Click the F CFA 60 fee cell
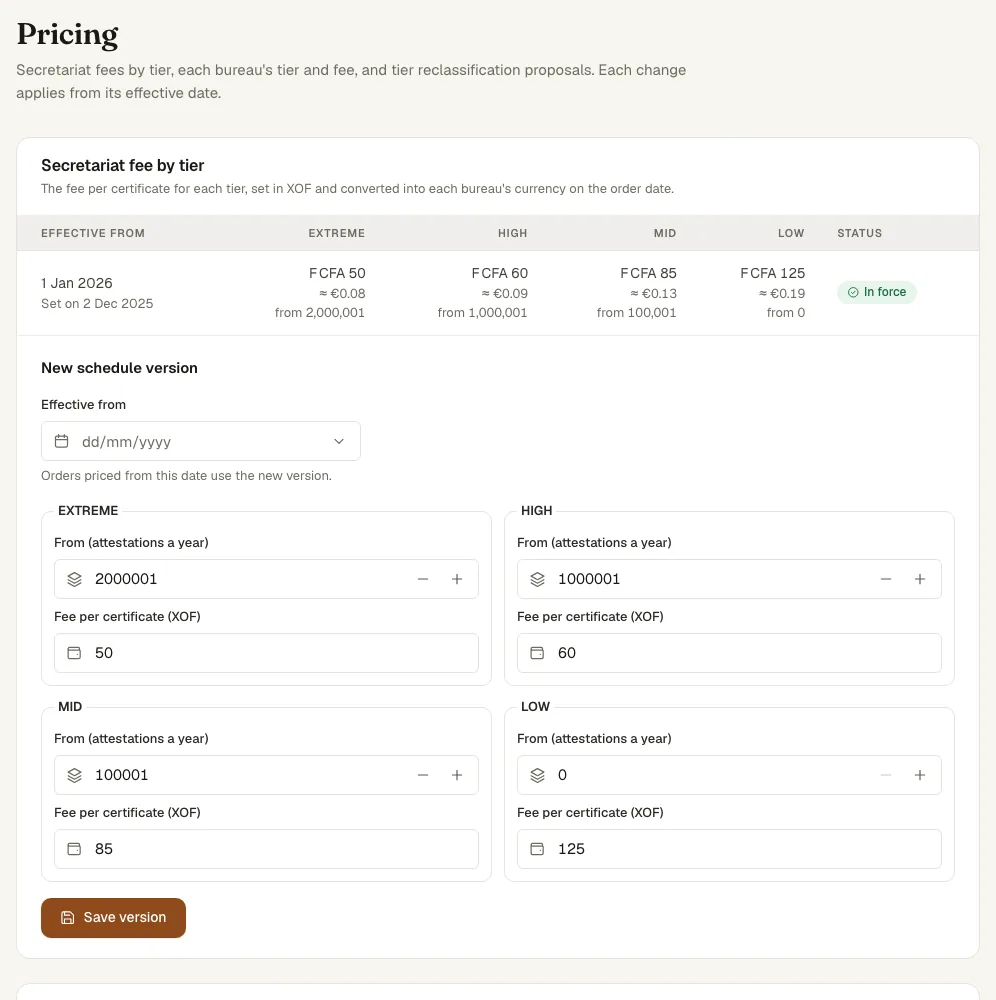 pyautogui.click(x=500, y=273)
